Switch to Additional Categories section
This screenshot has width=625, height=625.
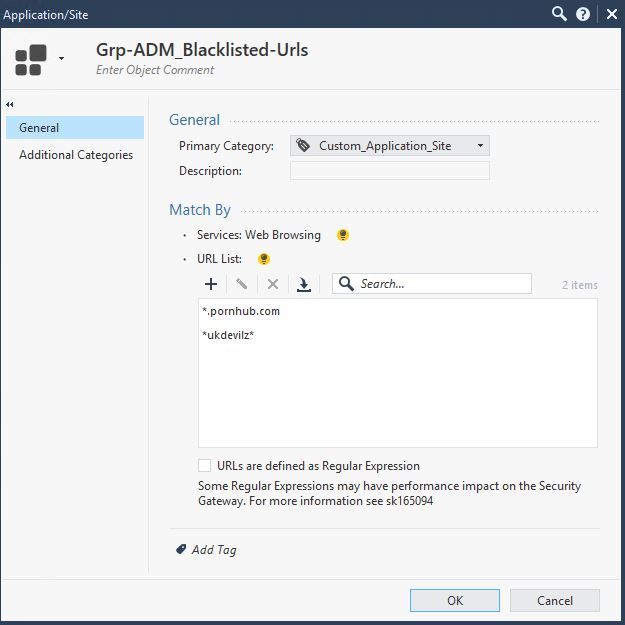(x=76, y=155)
